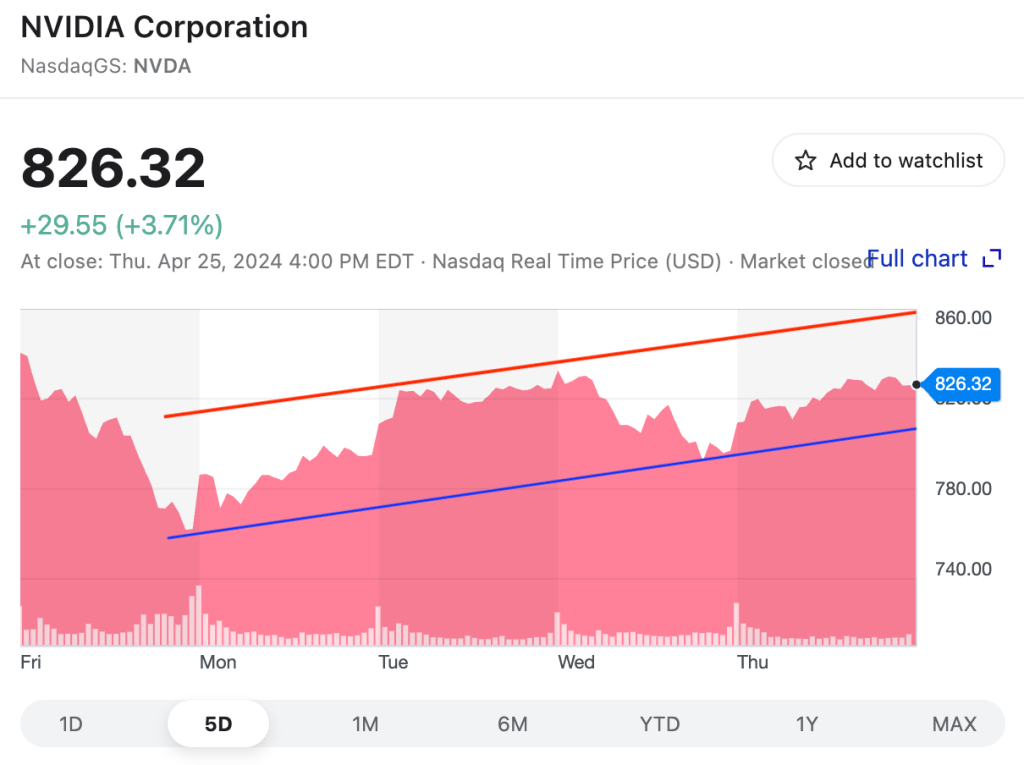The height and width of the screenshot is (765, 1024).
Task: Switch to the 1D time range
Action: [71, 724]
